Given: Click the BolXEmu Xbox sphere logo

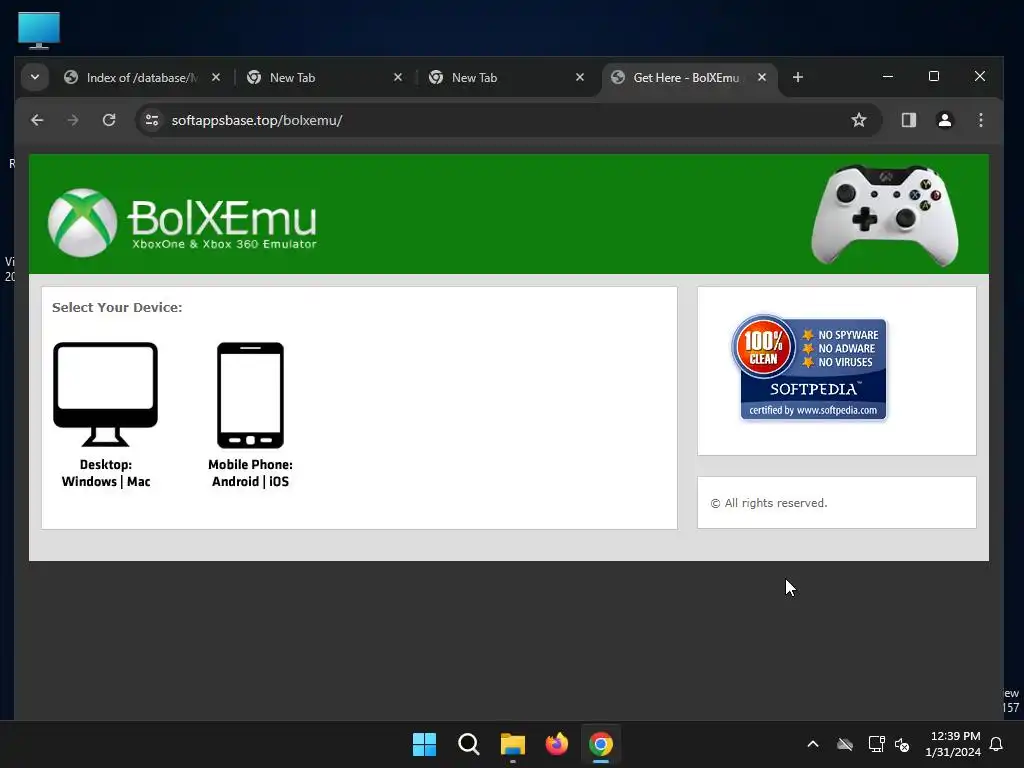Looking at the screenshot, I should tap(82, 223).
